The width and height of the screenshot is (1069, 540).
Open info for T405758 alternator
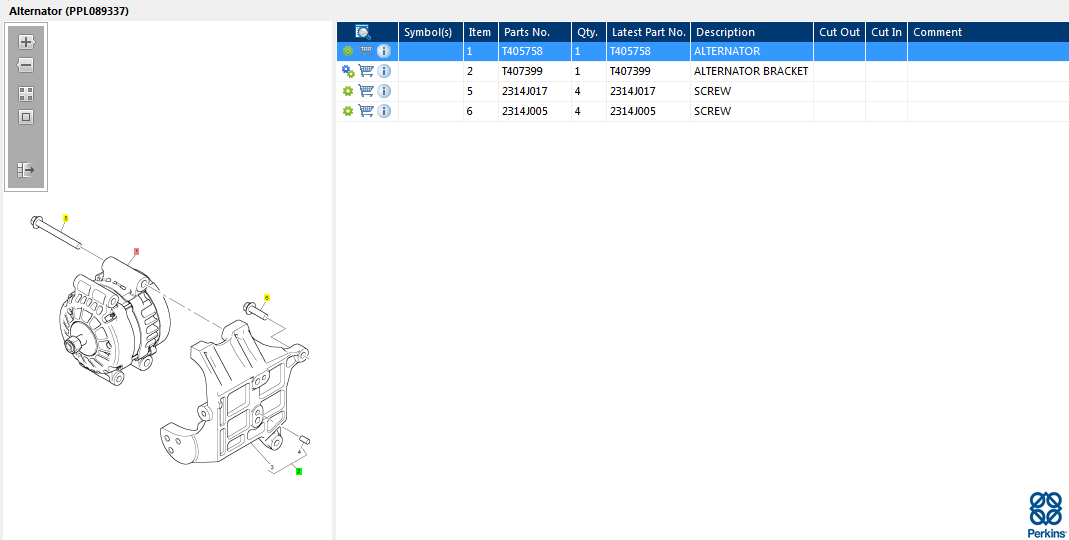384,51
